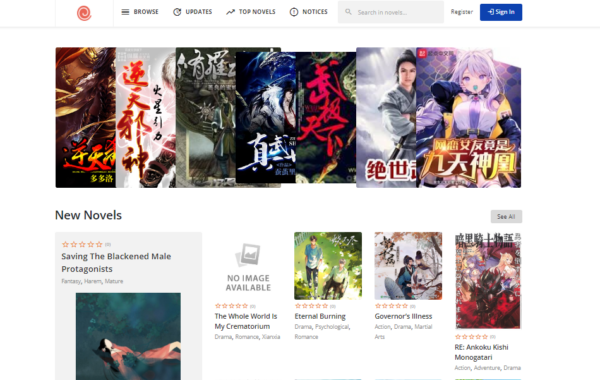Click star rating under Eternal Burning cover
The image size is (600, 380).
tap(312, 306)
